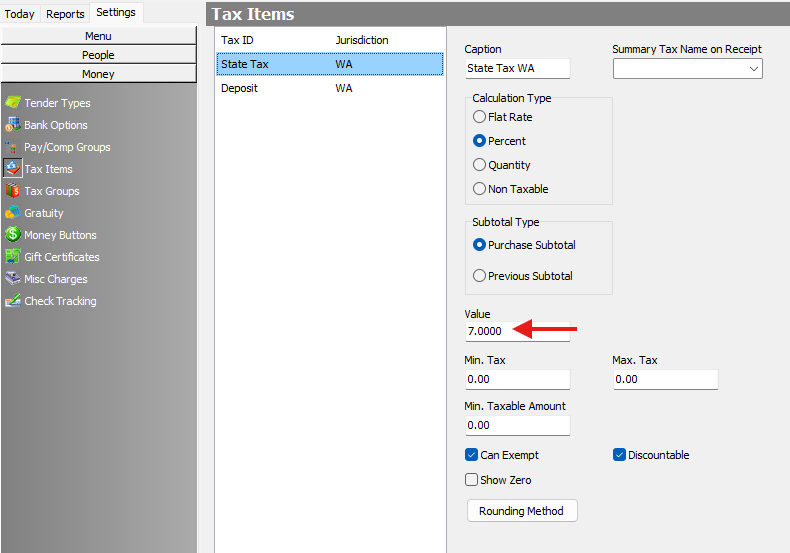Open the Menu settings section
Viewport: 790px width, 553px height.
click(x=99, y=36)
